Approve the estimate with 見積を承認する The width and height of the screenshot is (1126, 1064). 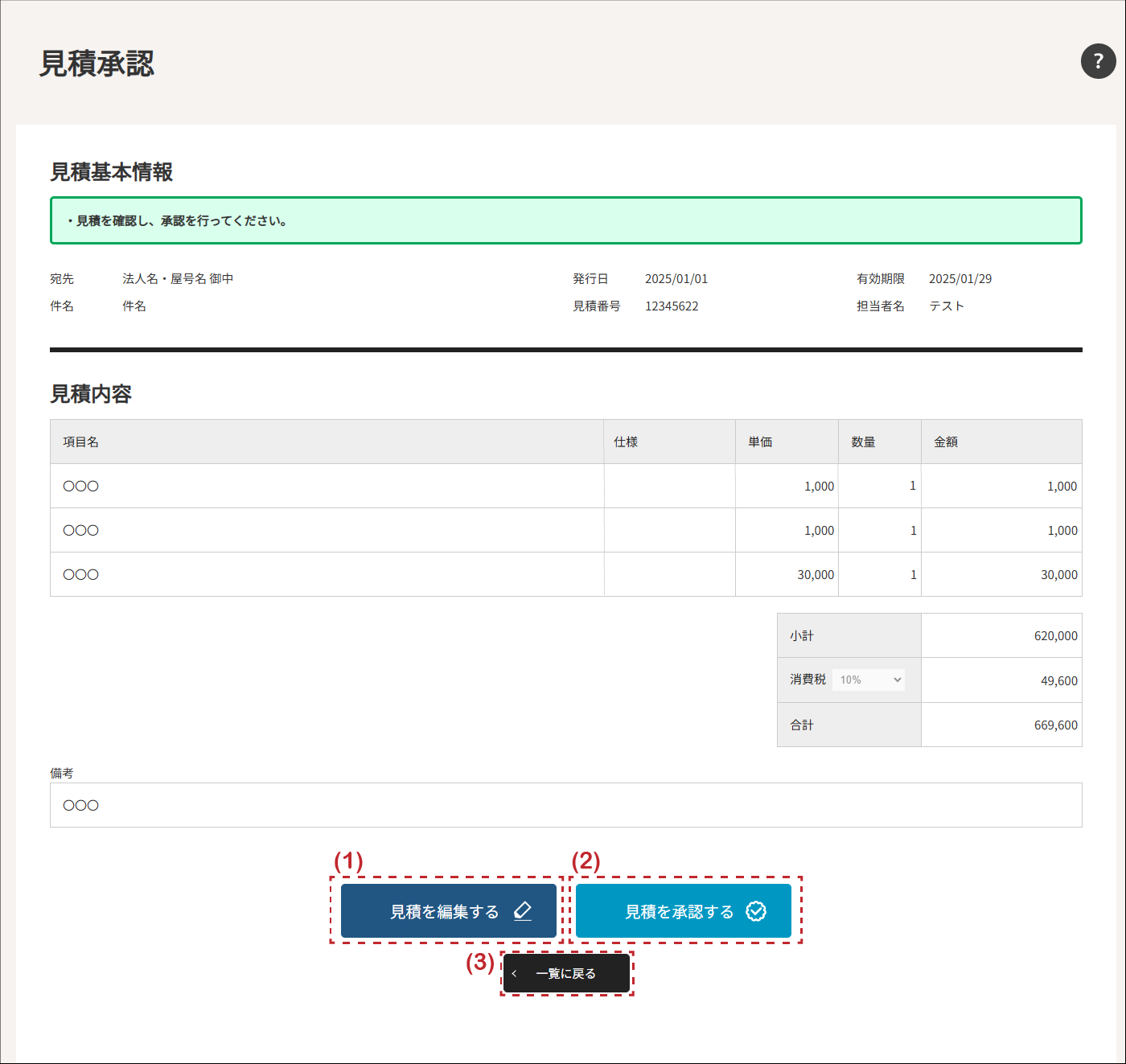pyautogui.click(x=680, y=911)
